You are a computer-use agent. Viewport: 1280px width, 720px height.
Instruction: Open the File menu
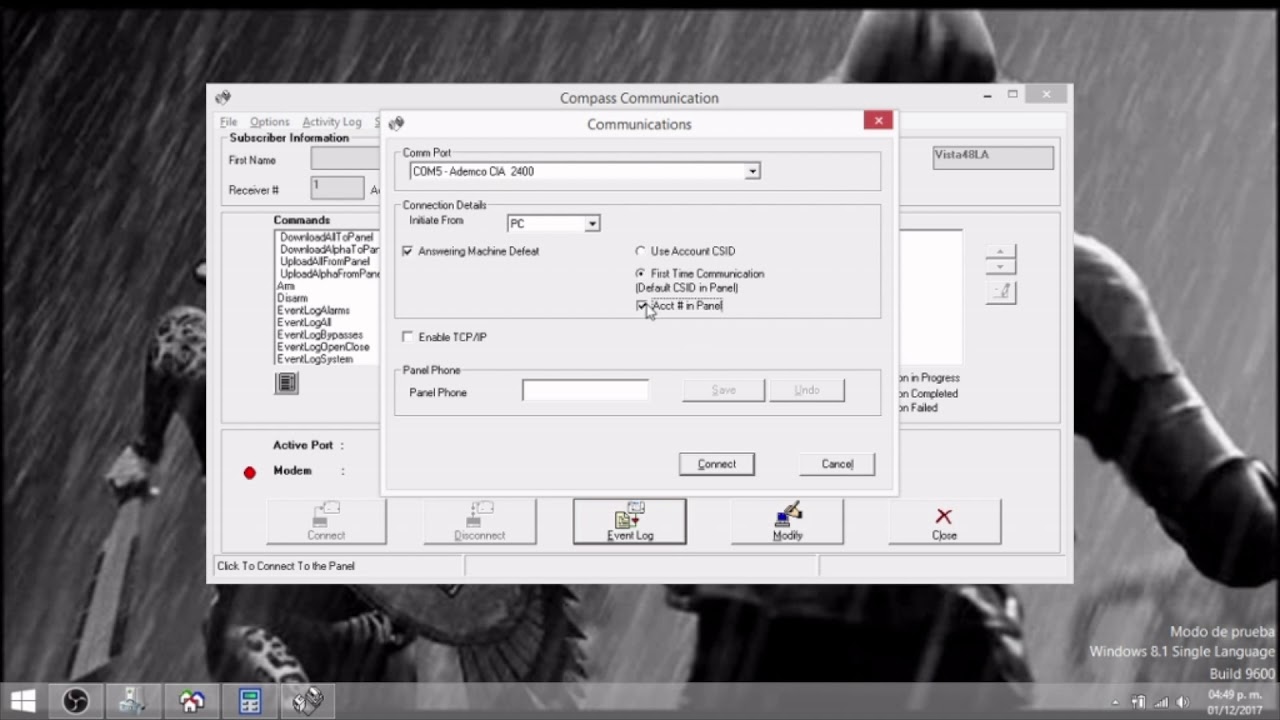pos(229,122)
